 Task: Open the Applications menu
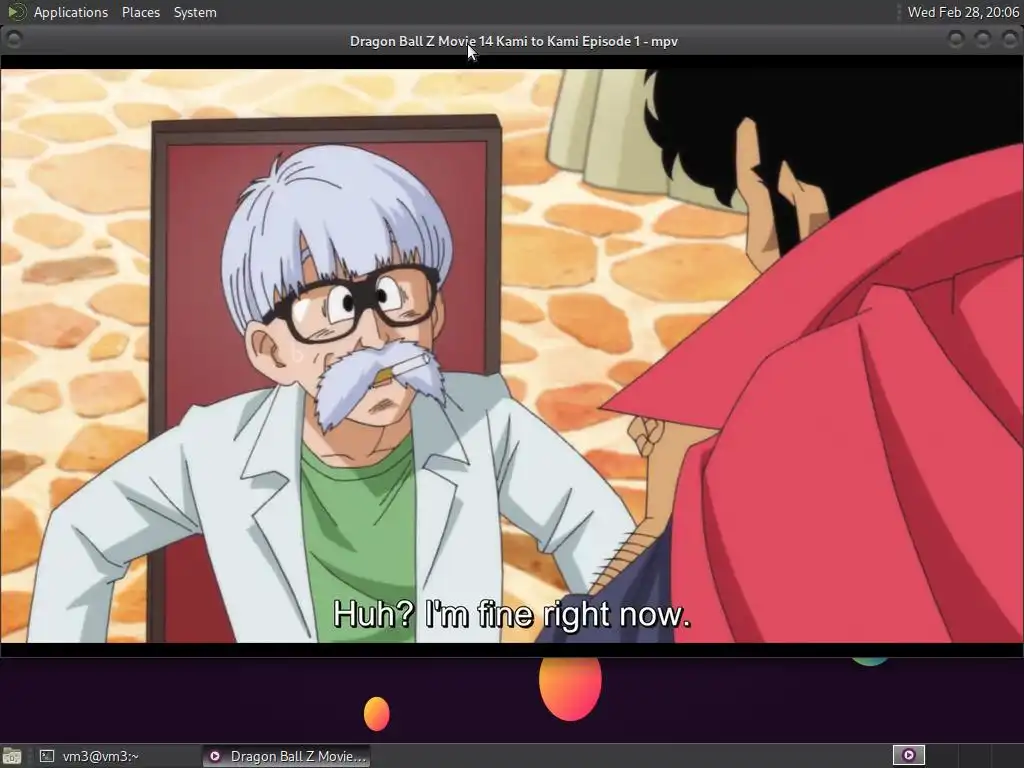click(71, 12)
